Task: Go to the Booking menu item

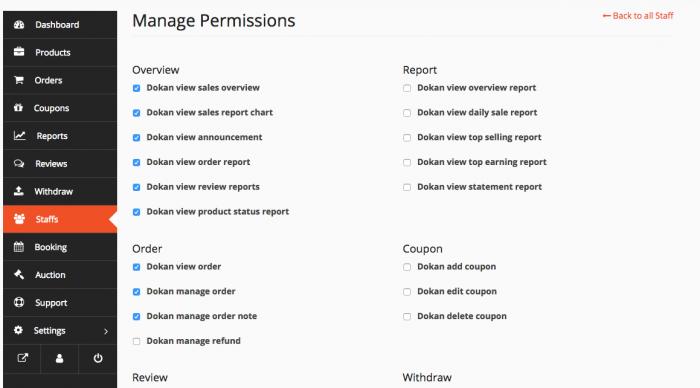Action: pyautogui.click(x=60, y=247)
